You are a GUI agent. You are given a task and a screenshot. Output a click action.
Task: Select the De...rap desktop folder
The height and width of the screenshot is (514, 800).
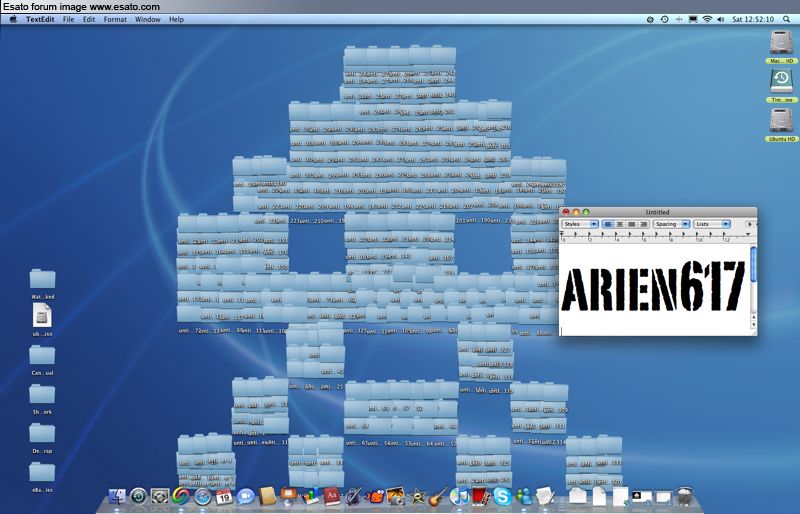click(42, 438)
